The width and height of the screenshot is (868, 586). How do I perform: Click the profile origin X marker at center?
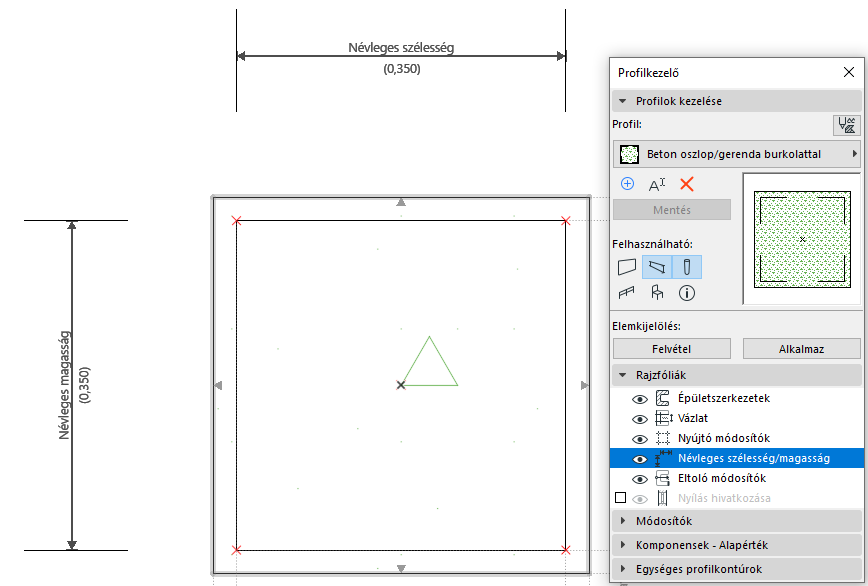point(401,385)
